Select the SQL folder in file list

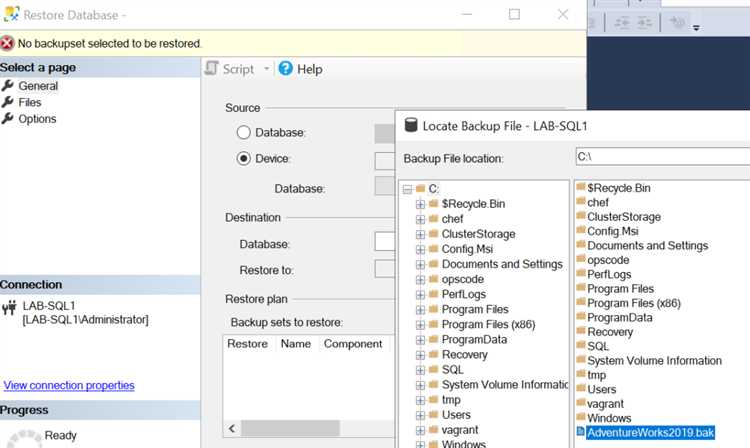tap(597, 346)
